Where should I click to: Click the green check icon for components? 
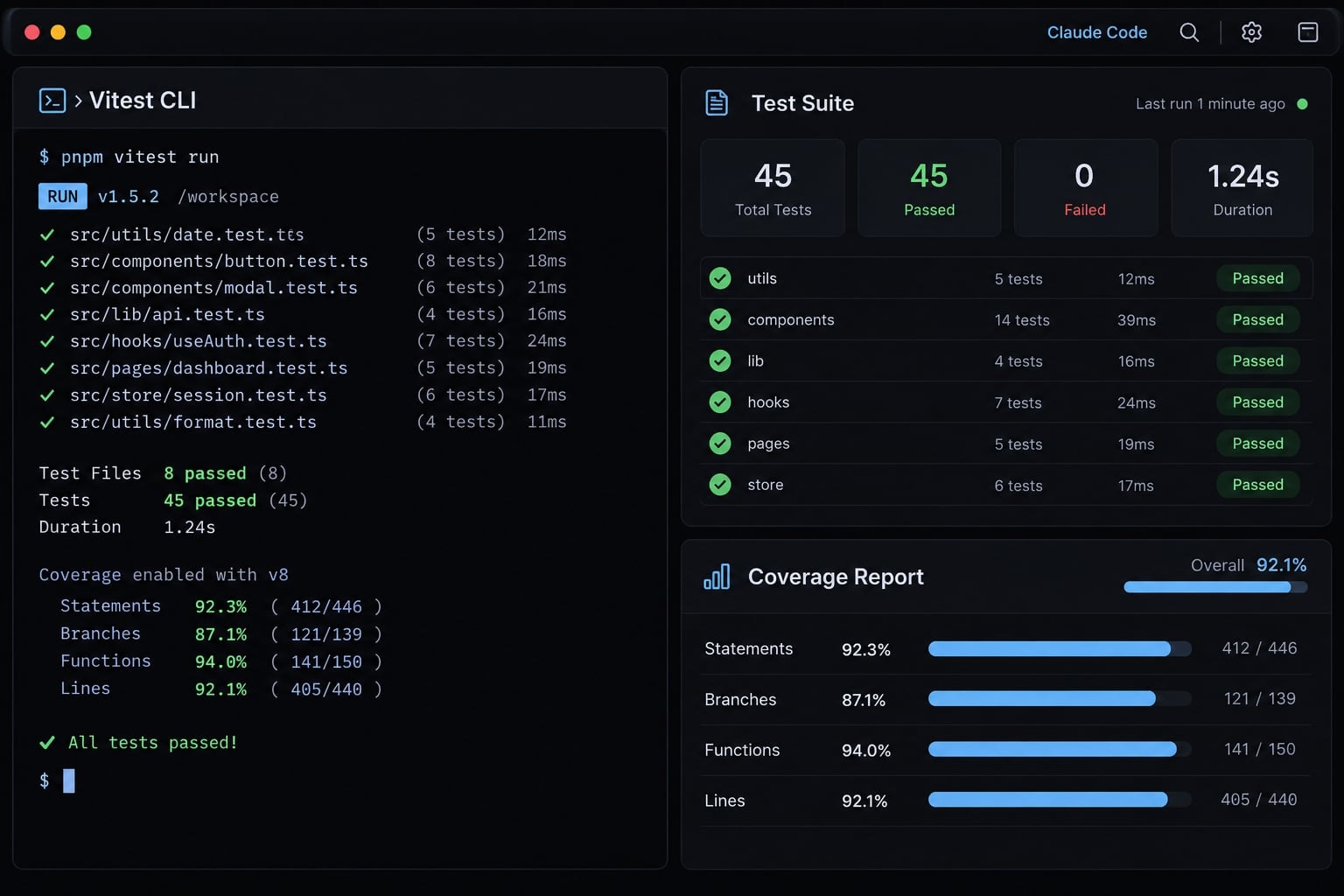tap(720, 319)
